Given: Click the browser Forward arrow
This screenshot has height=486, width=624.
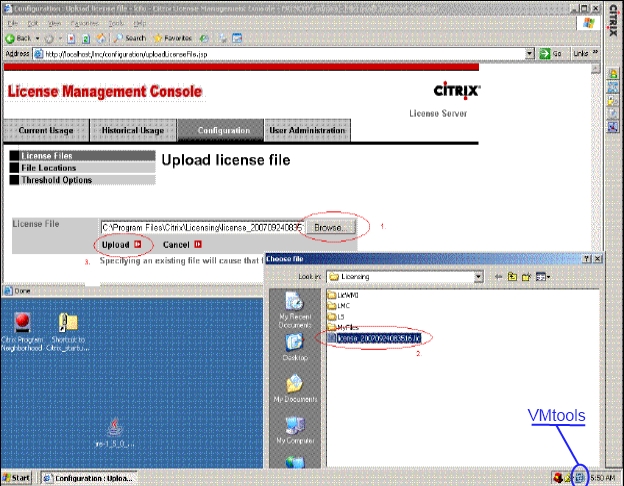Looking at the screenshot, I should click(49, 39).
